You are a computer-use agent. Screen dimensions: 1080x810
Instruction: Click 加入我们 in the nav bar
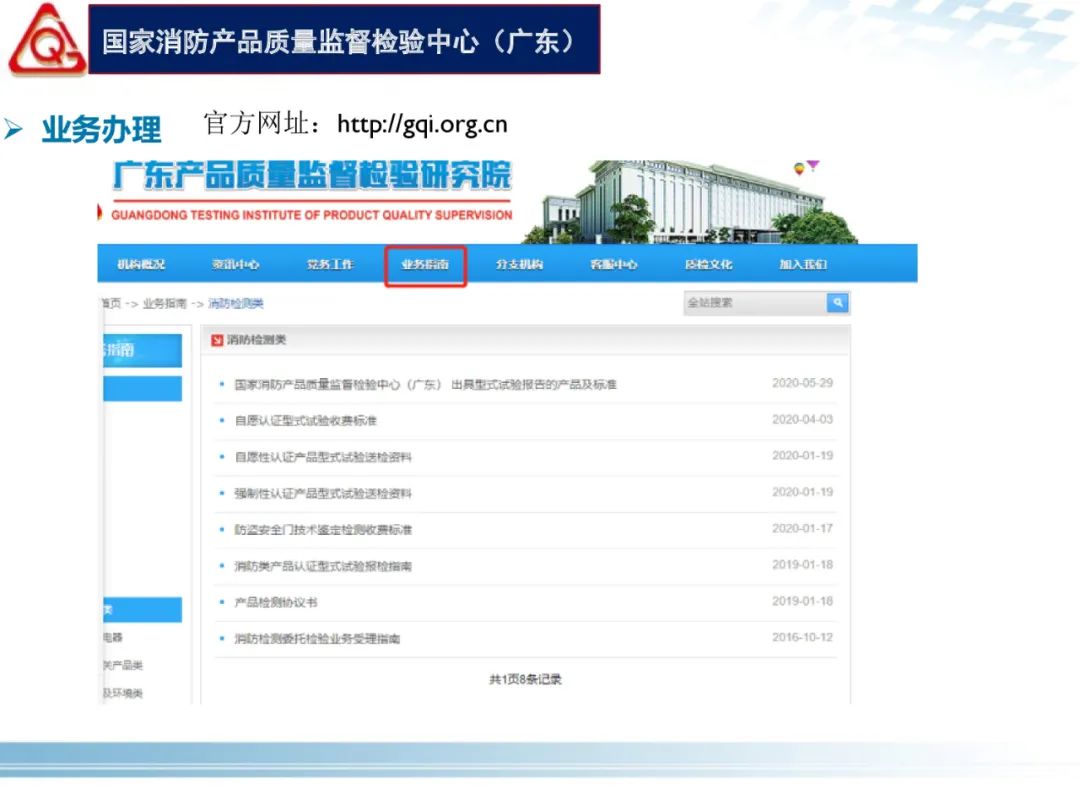(803, 265)
